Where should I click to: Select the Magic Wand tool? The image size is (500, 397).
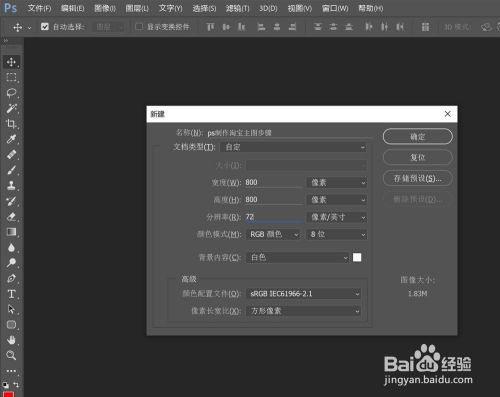tap(11, 108)
